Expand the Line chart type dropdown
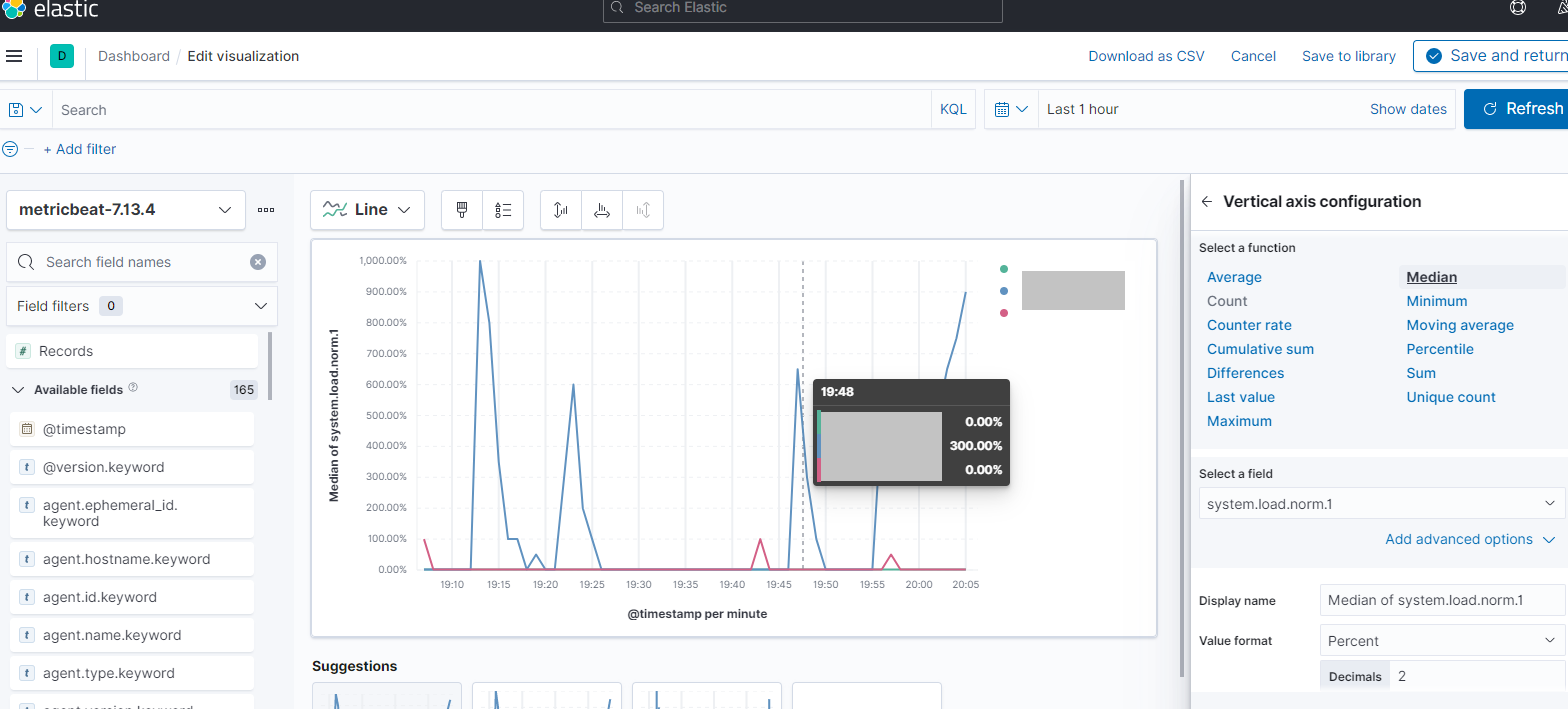Screen dimensions: 1568x709 tap(367, 210)
